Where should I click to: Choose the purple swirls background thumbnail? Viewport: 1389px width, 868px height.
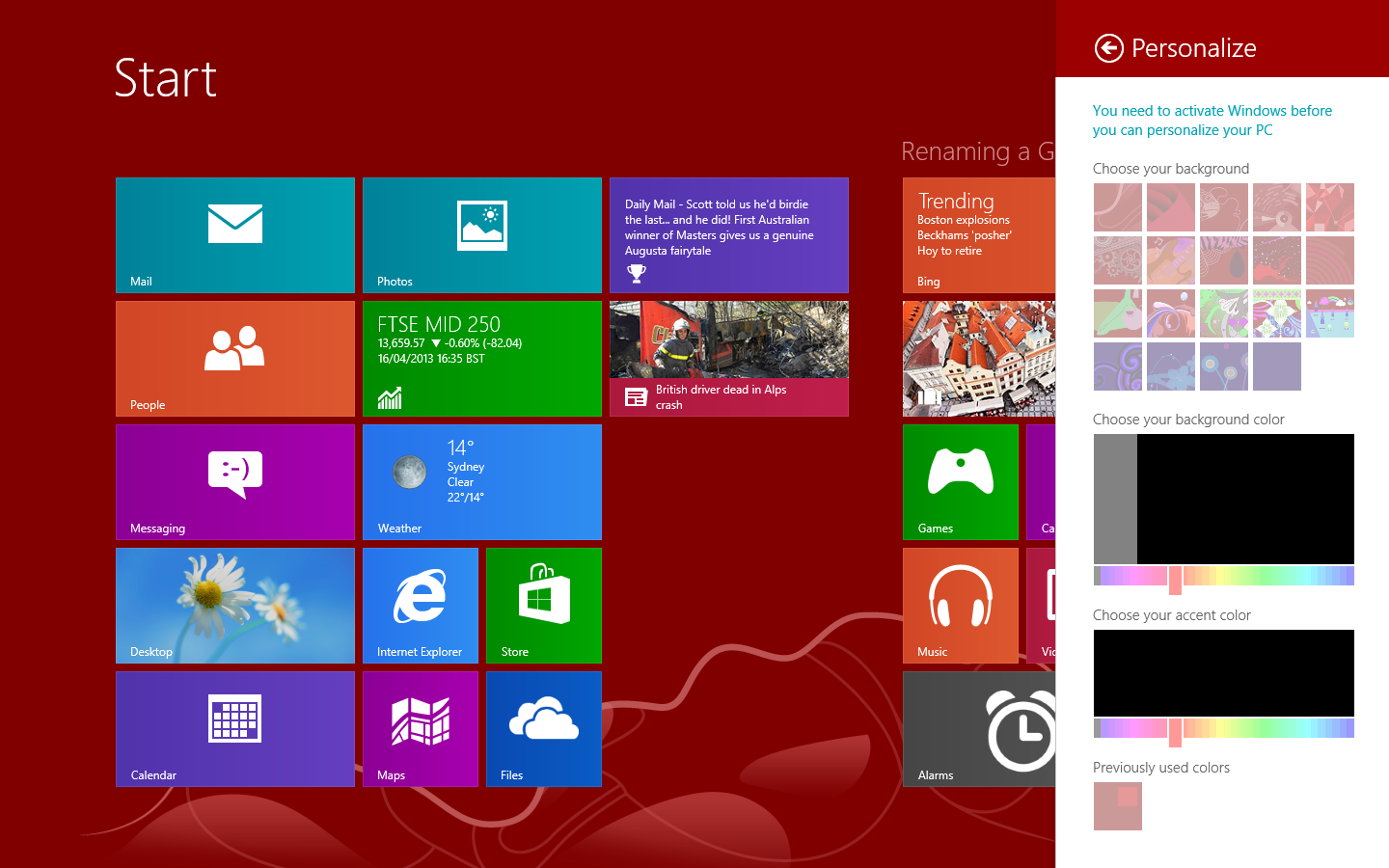(1118, 366)
